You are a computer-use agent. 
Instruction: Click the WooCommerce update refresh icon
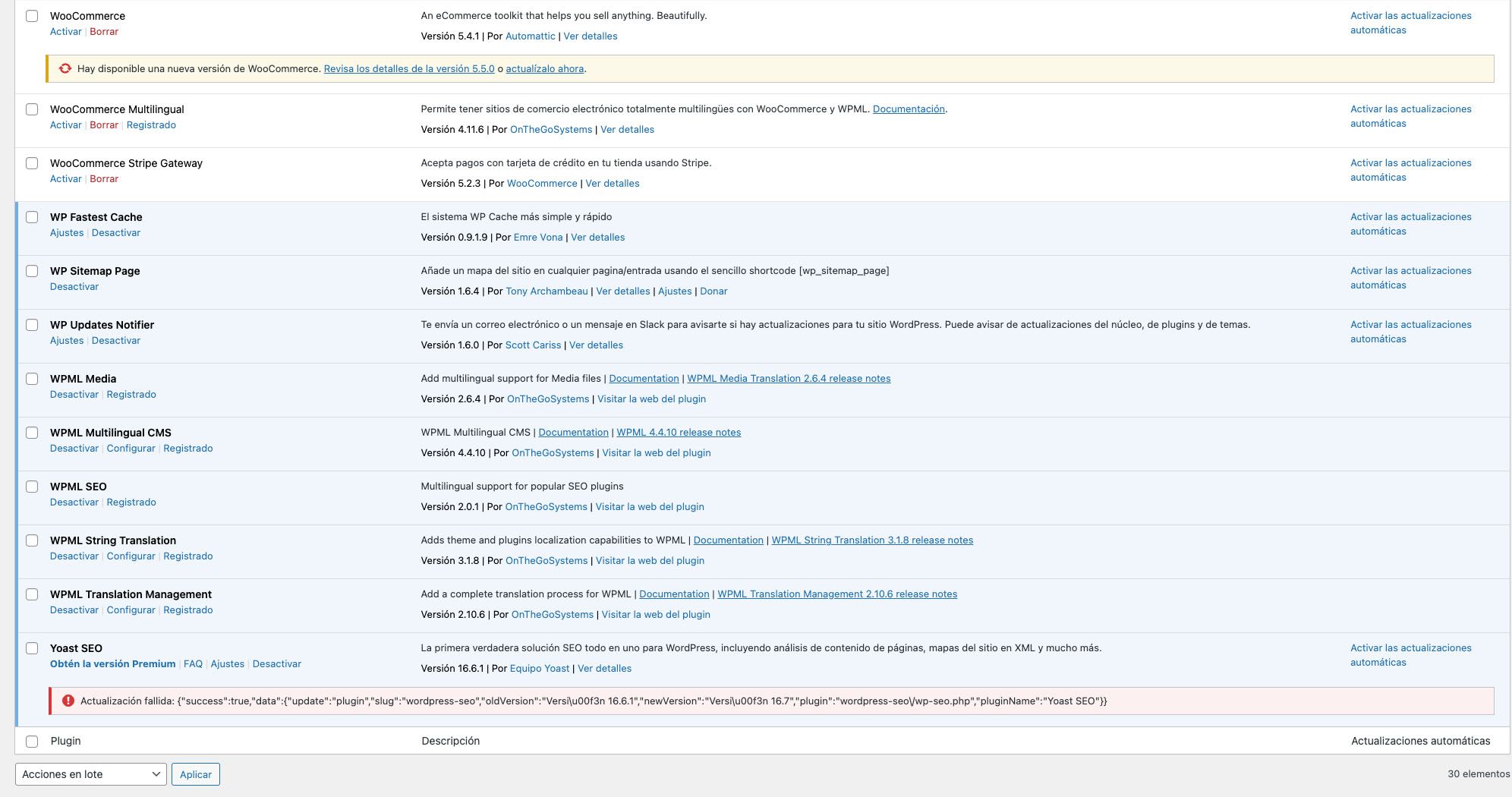point(65,68)
